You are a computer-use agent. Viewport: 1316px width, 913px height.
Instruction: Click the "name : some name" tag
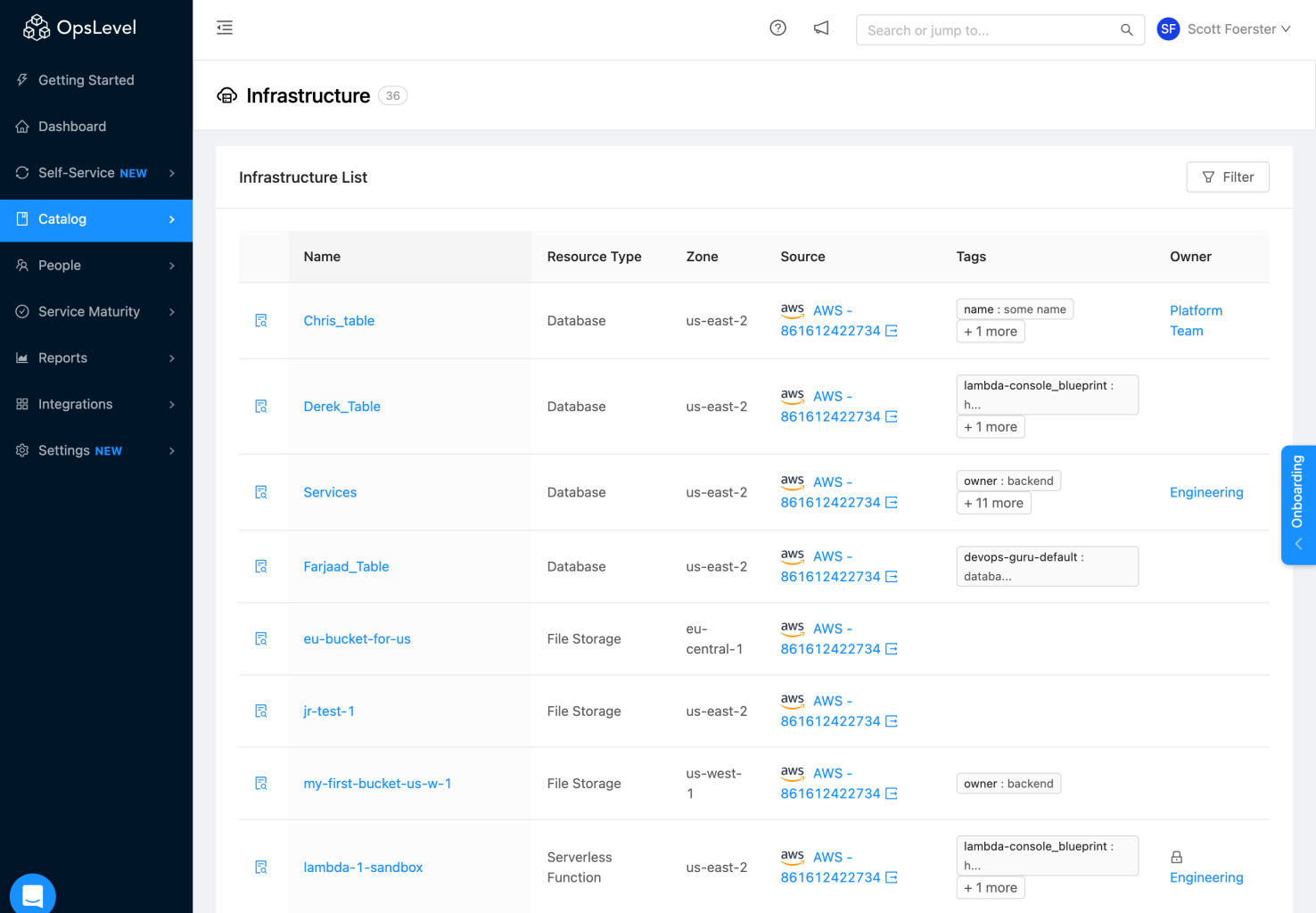point(1015,309)
